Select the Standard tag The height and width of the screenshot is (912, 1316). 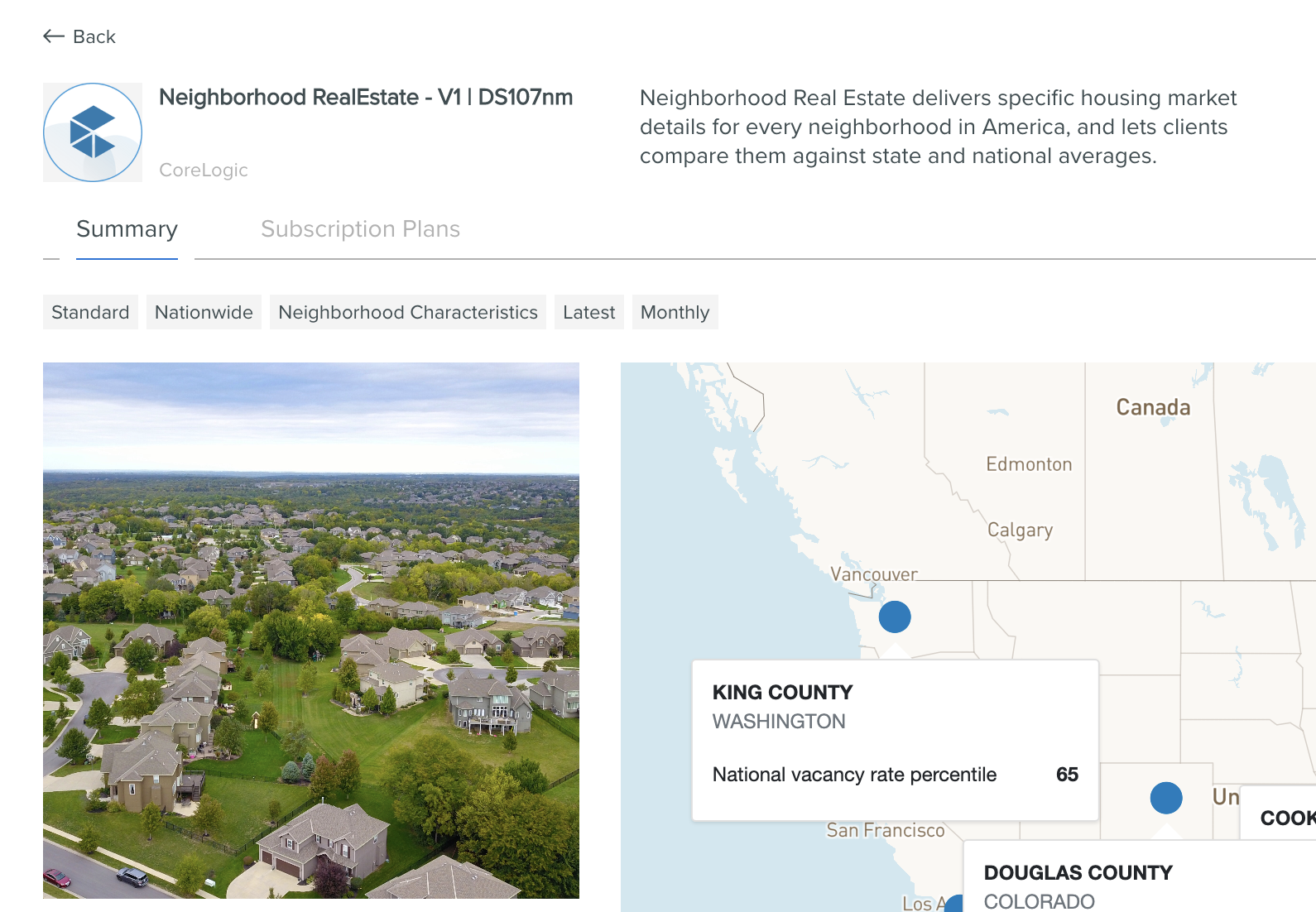point(90,312)
